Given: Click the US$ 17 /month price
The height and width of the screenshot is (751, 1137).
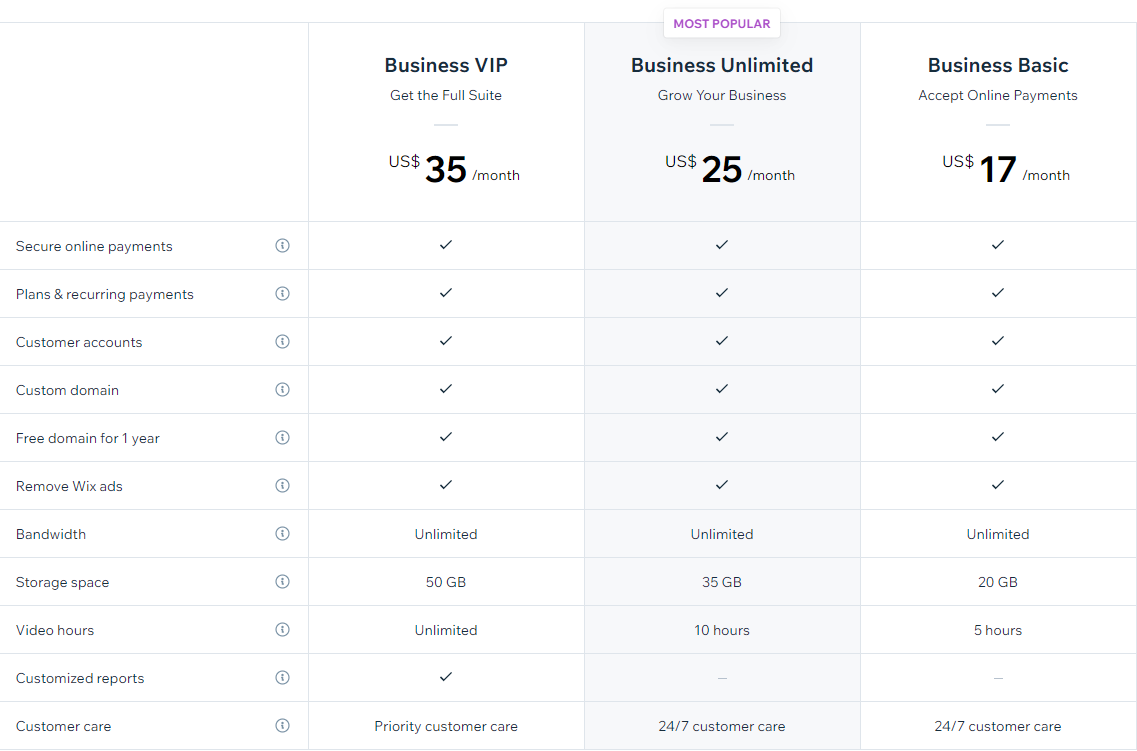Looking at the screenshot, I should (x=1006, y=170).
